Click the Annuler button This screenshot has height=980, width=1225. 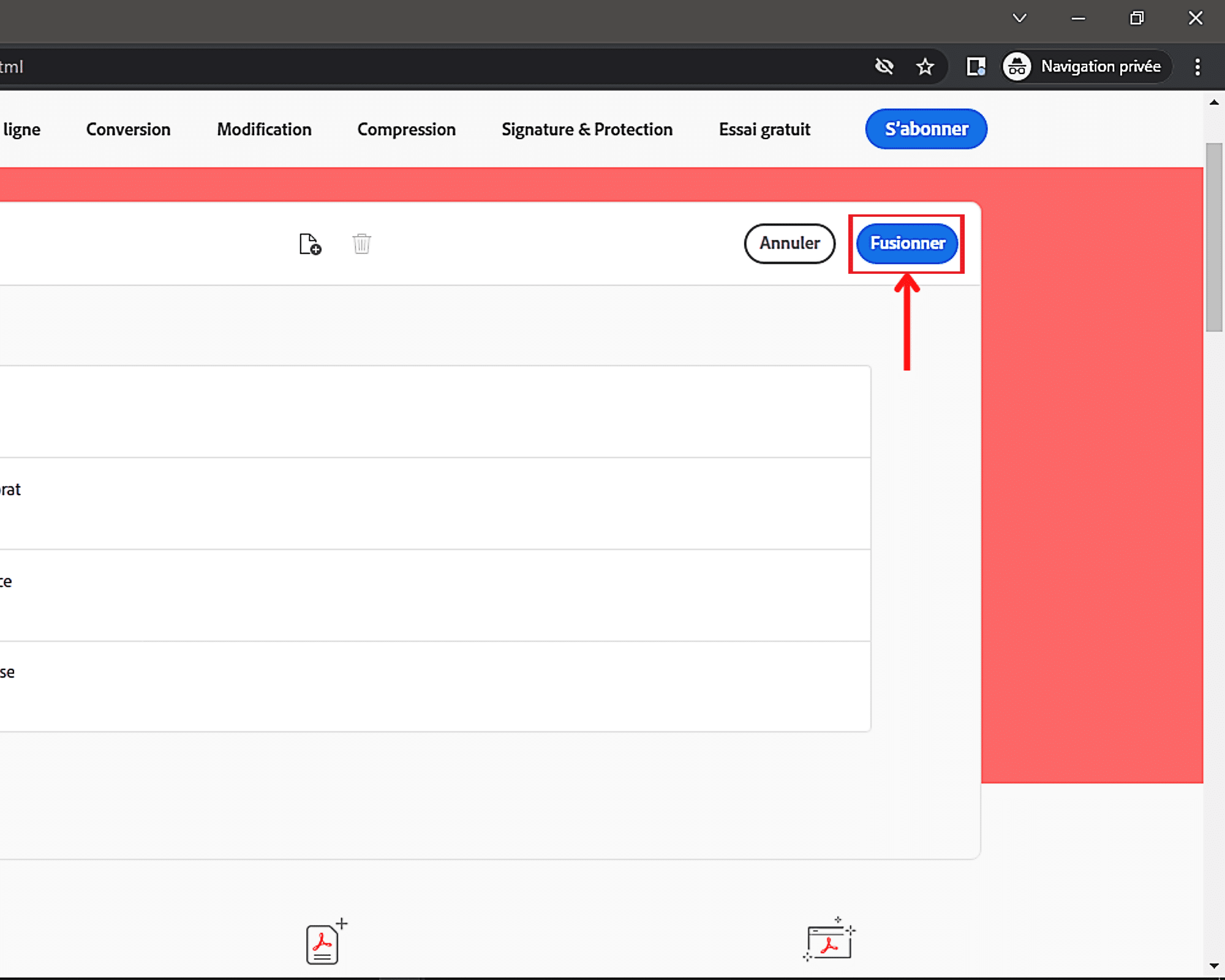click(790, 243)
